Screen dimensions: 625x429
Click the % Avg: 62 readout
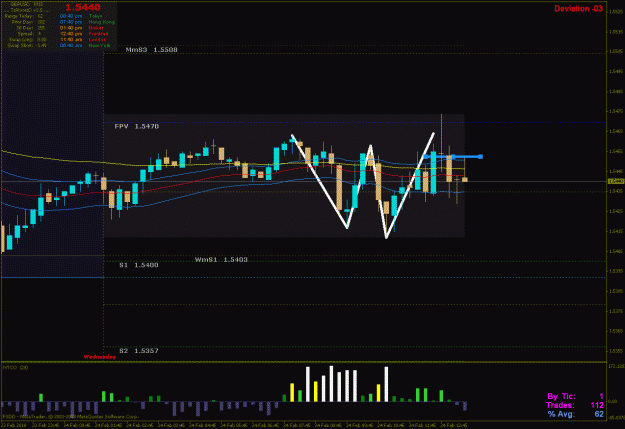coord(576,414)
